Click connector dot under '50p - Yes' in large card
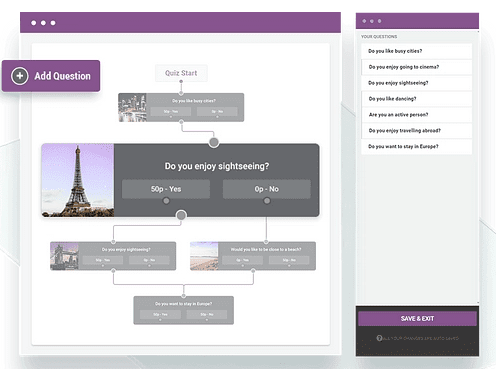 pos(166,201)
